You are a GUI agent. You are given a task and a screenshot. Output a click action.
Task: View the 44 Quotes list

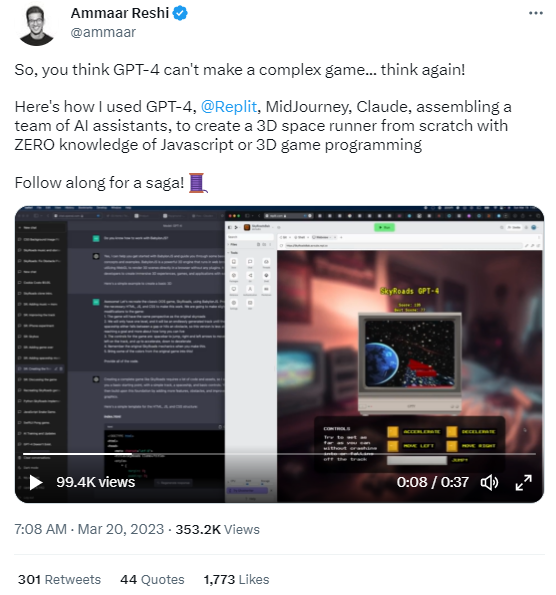(152, 579)
